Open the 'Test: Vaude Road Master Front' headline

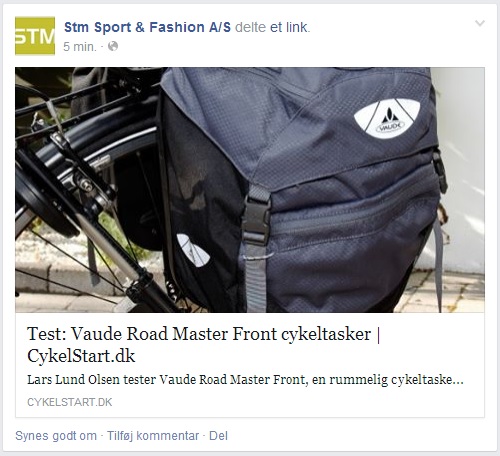(204, 345)
